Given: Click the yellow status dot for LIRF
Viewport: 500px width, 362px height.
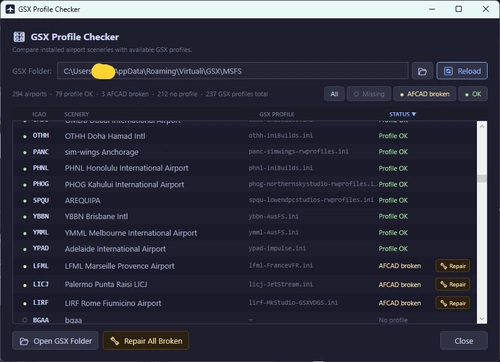Looking at the screenshot, I should tap(25, 303).
